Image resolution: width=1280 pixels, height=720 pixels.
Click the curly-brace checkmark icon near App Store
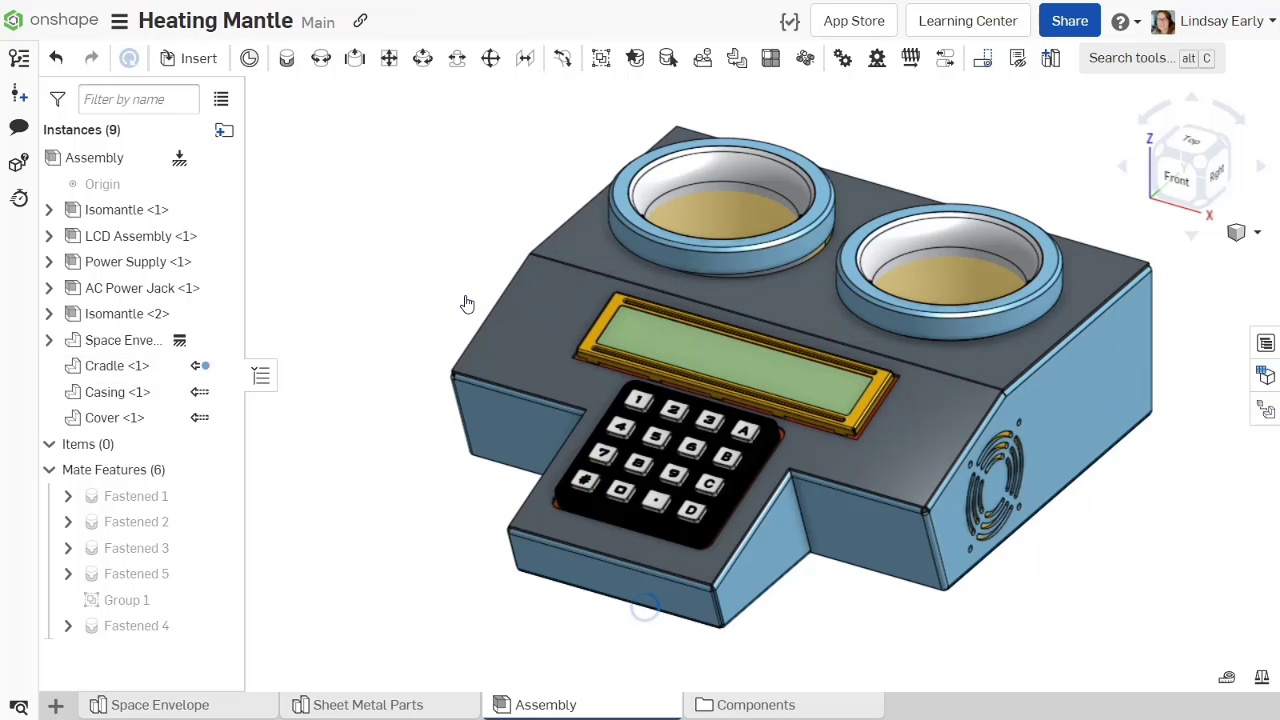(x=790, y=21)
